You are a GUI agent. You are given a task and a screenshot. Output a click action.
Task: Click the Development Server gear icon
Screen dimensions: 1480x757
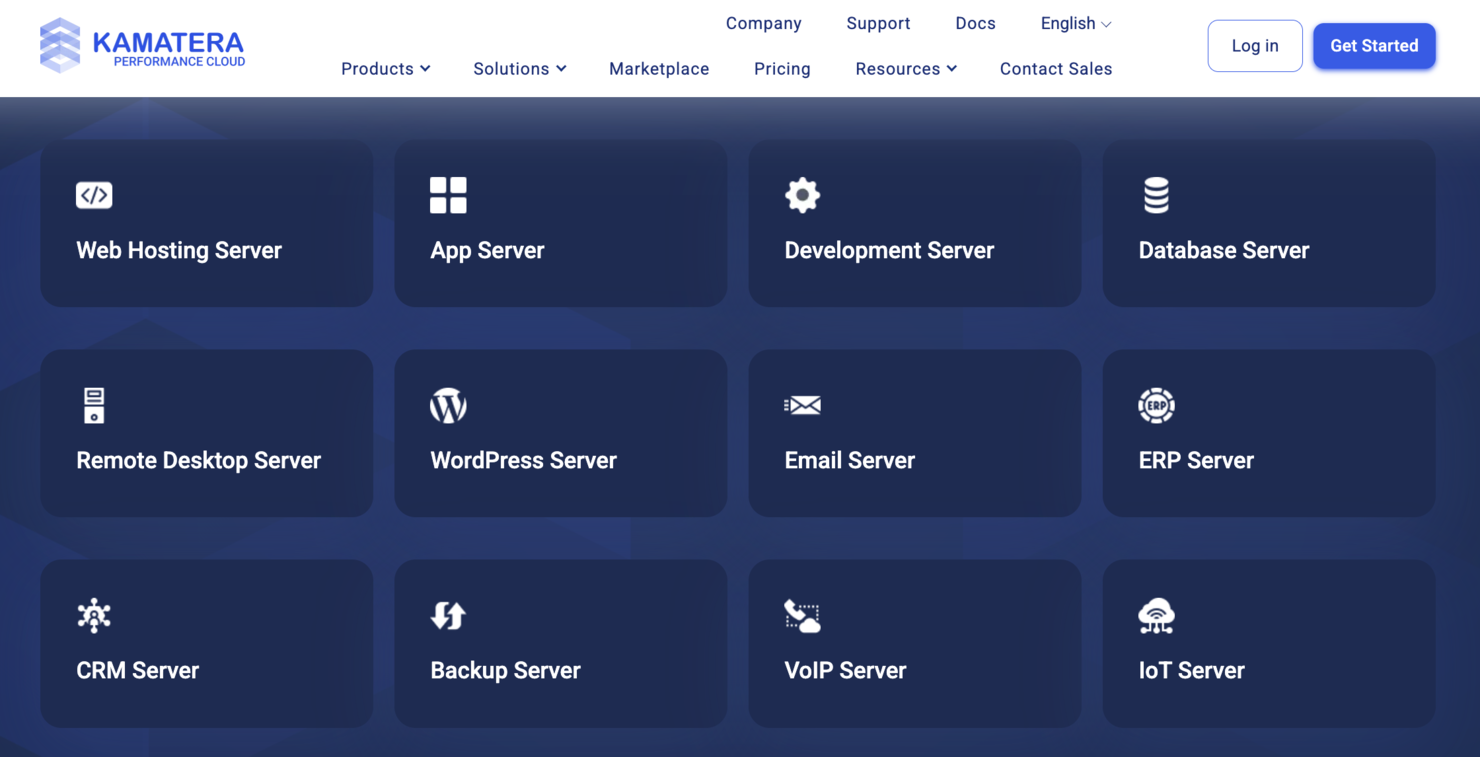point(802,195)
